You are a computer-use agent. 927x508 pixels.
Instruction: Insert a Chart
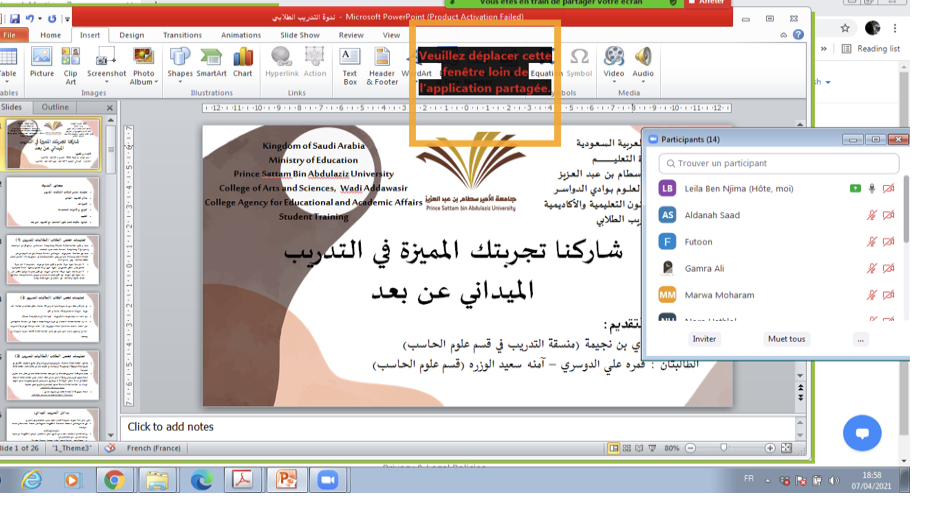(x=243, y=61)
